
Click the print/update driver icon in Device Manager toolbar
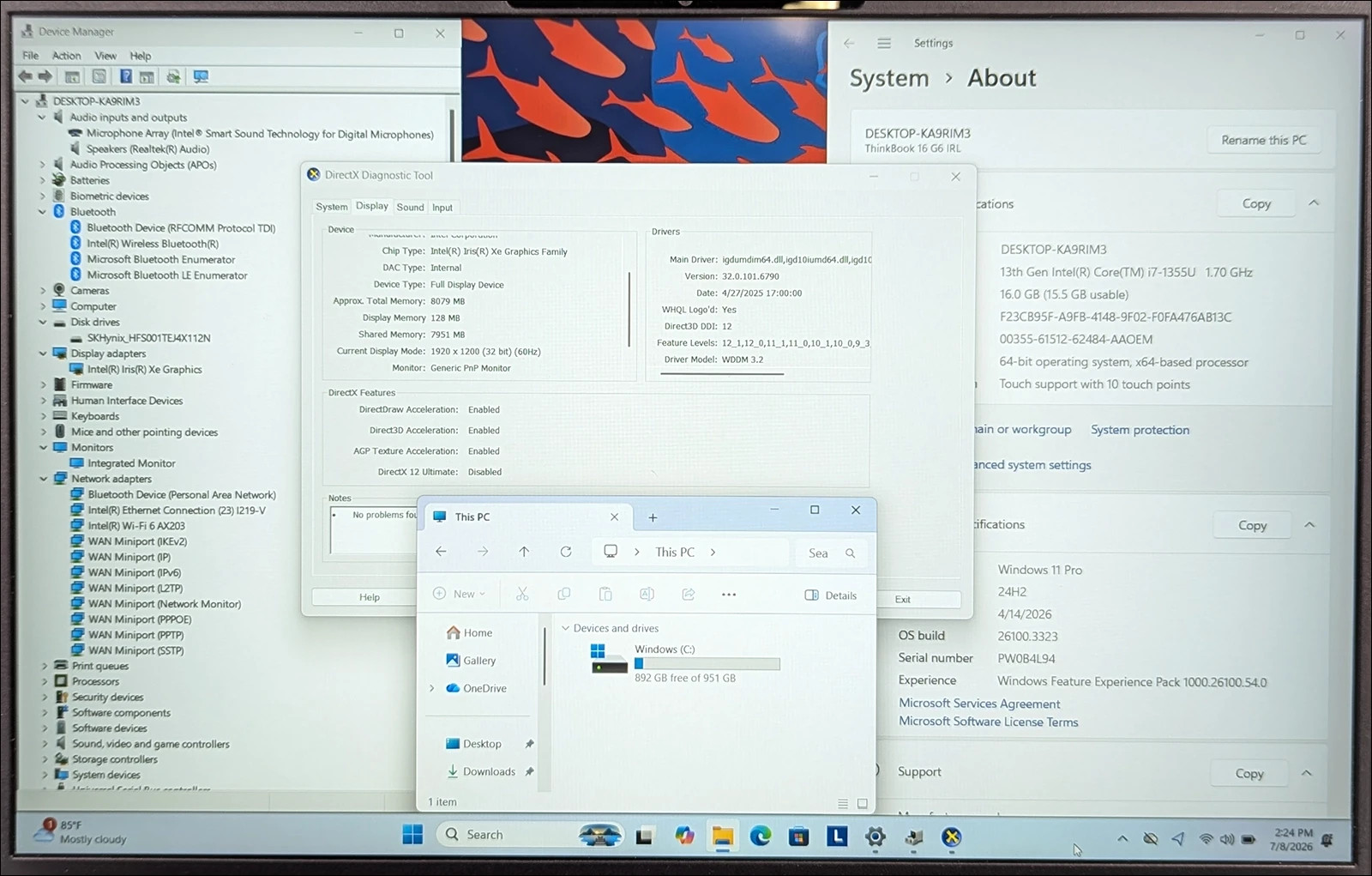point(173,76)
